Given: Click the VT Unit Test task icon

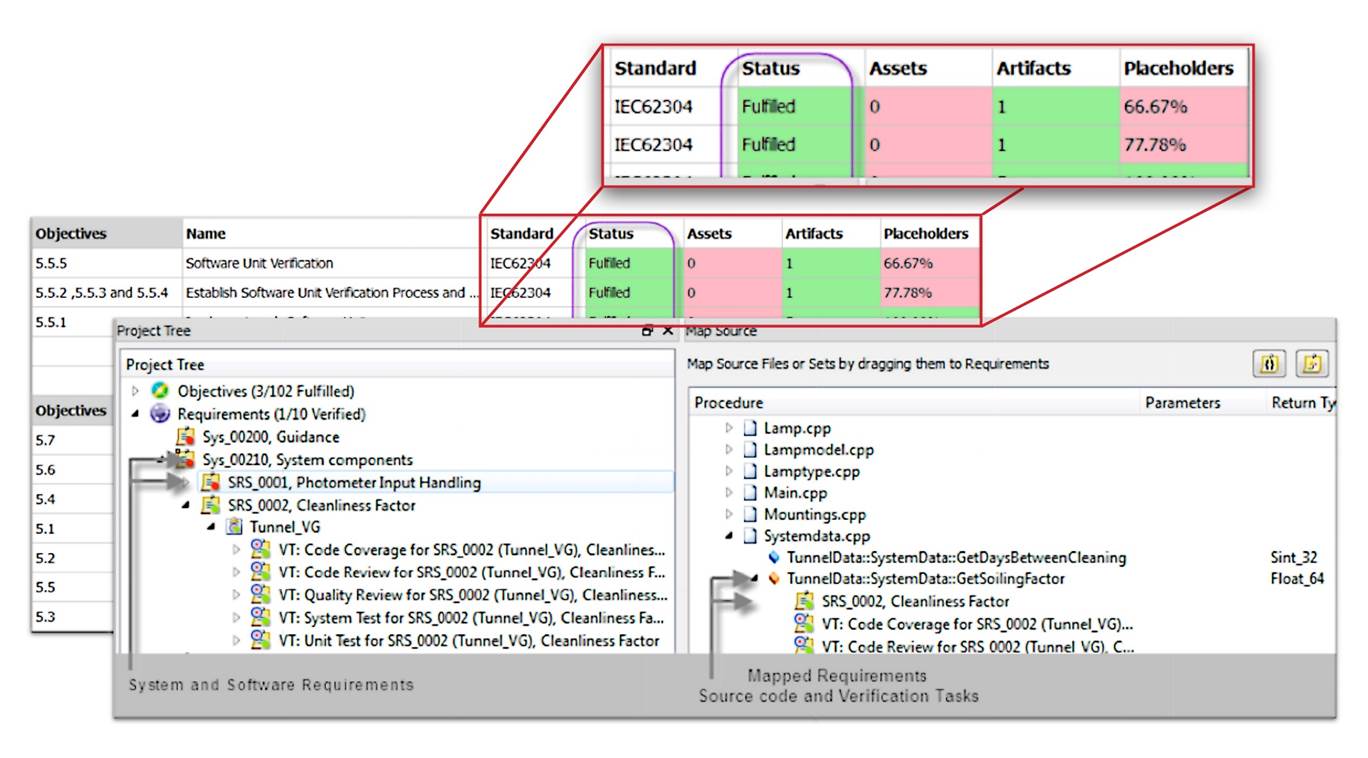Looking at the screenshot, I should tap(260, 640).
